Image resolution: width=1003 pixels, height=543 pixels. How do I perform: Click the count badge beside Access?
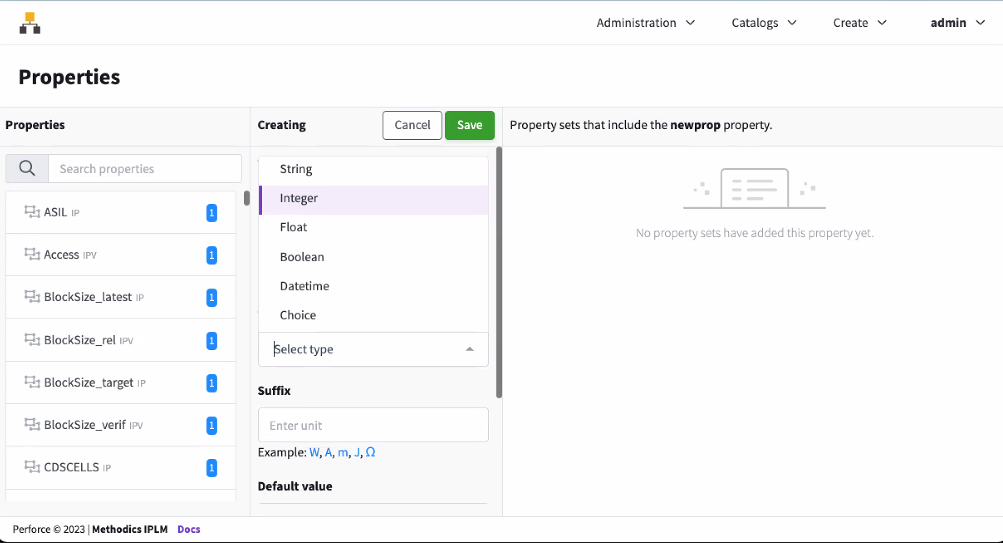(211, 255)
